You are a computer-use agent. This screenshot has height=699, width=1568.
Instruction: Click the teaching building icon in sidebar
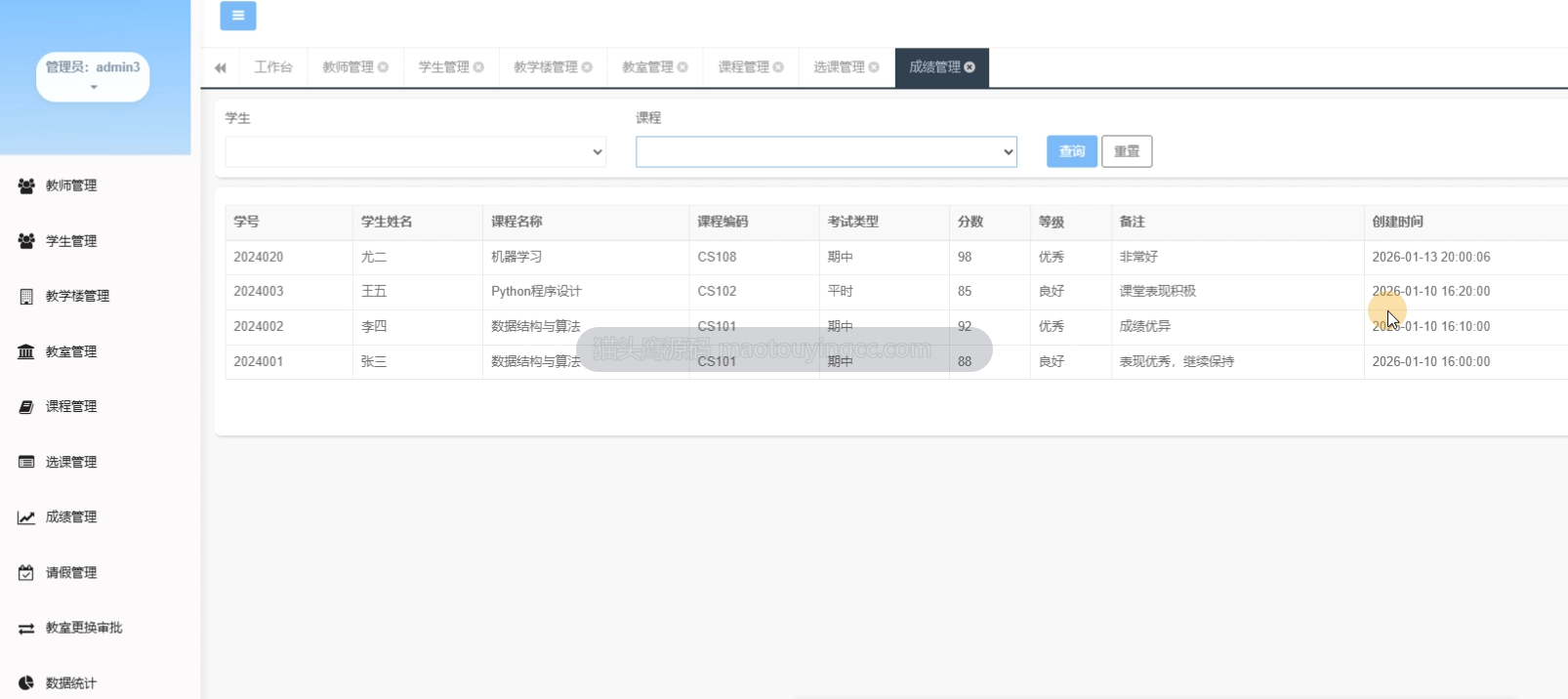(x=26, y=297)
